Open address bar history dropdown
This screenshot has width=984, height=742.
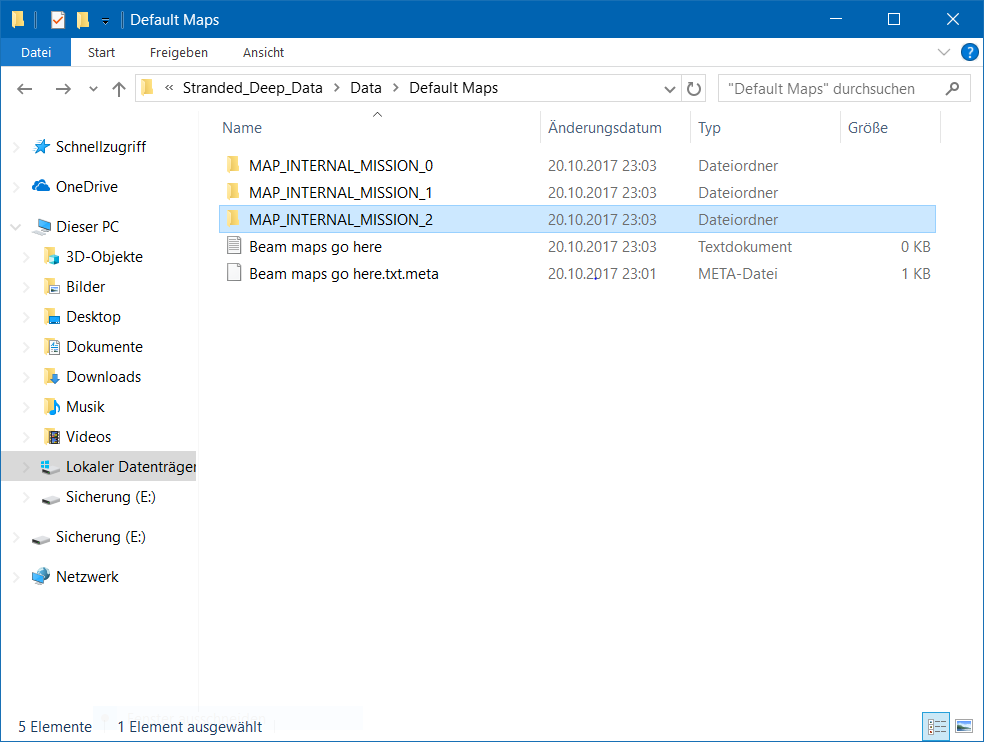(x=670, y=88)
